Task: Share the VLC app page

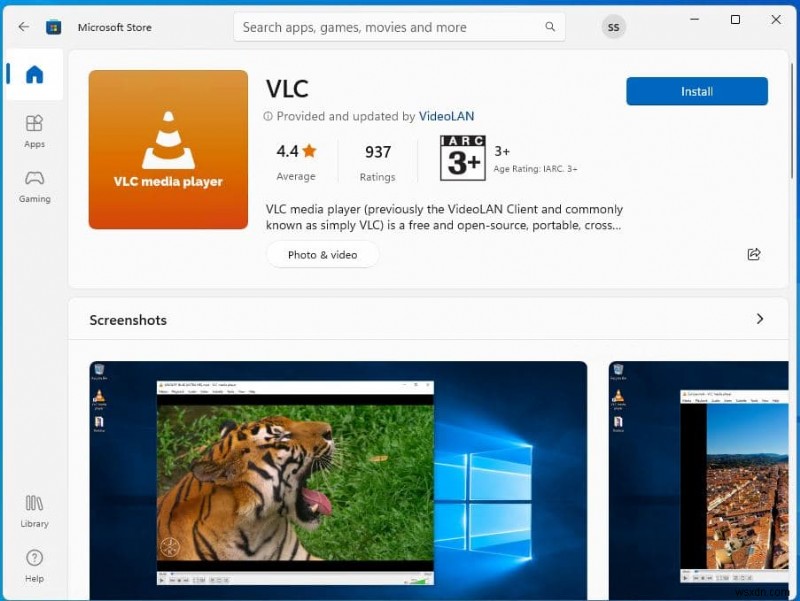Action: pos(754,254)
